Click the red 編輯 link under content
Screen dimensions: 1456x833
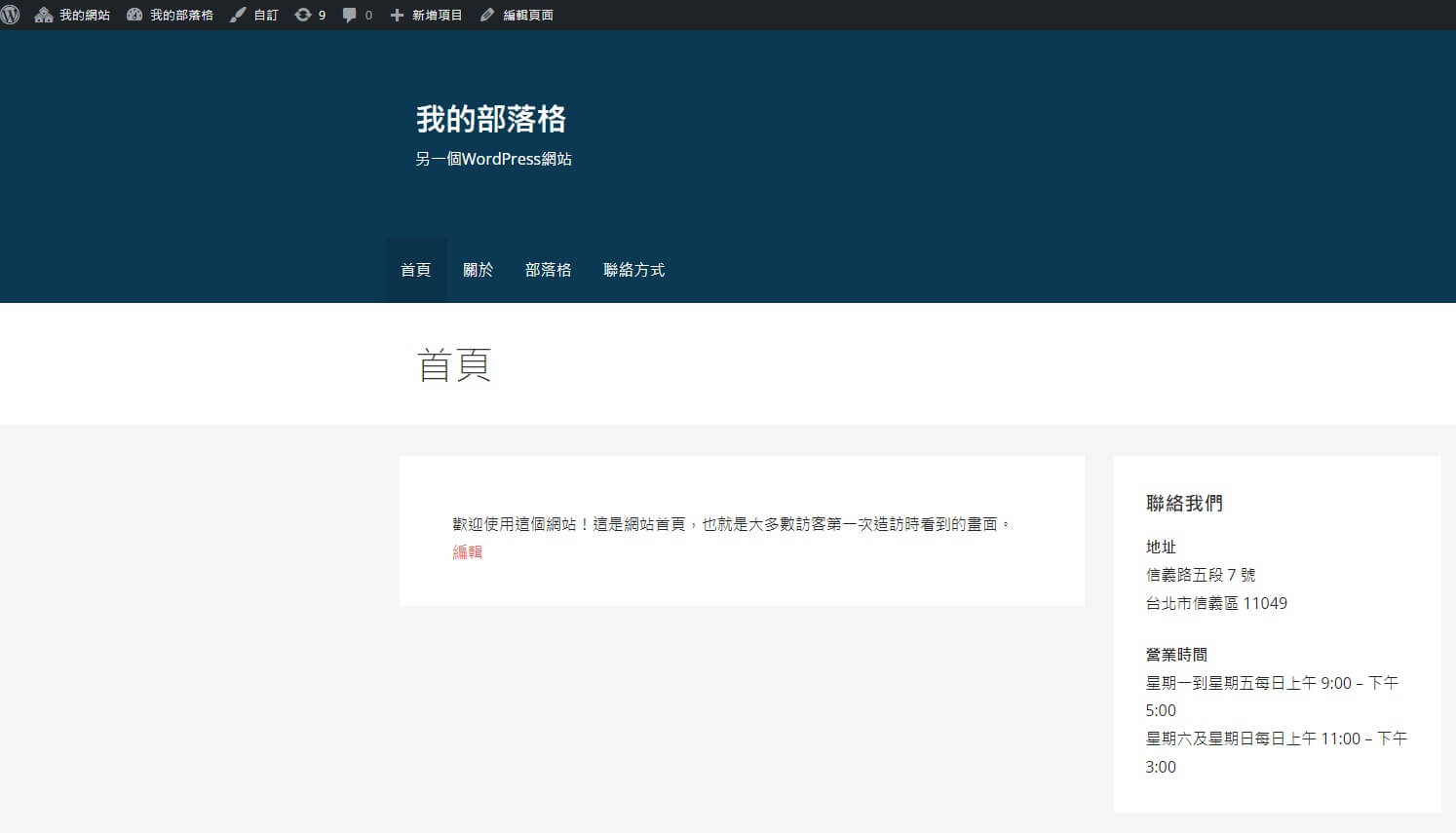coord(468,551)
